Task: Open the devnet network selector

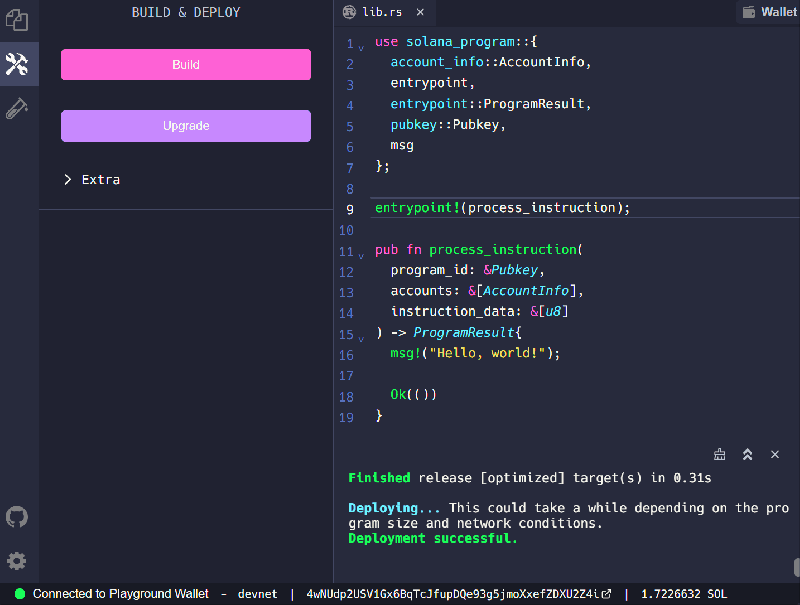Action: (257, 593)
